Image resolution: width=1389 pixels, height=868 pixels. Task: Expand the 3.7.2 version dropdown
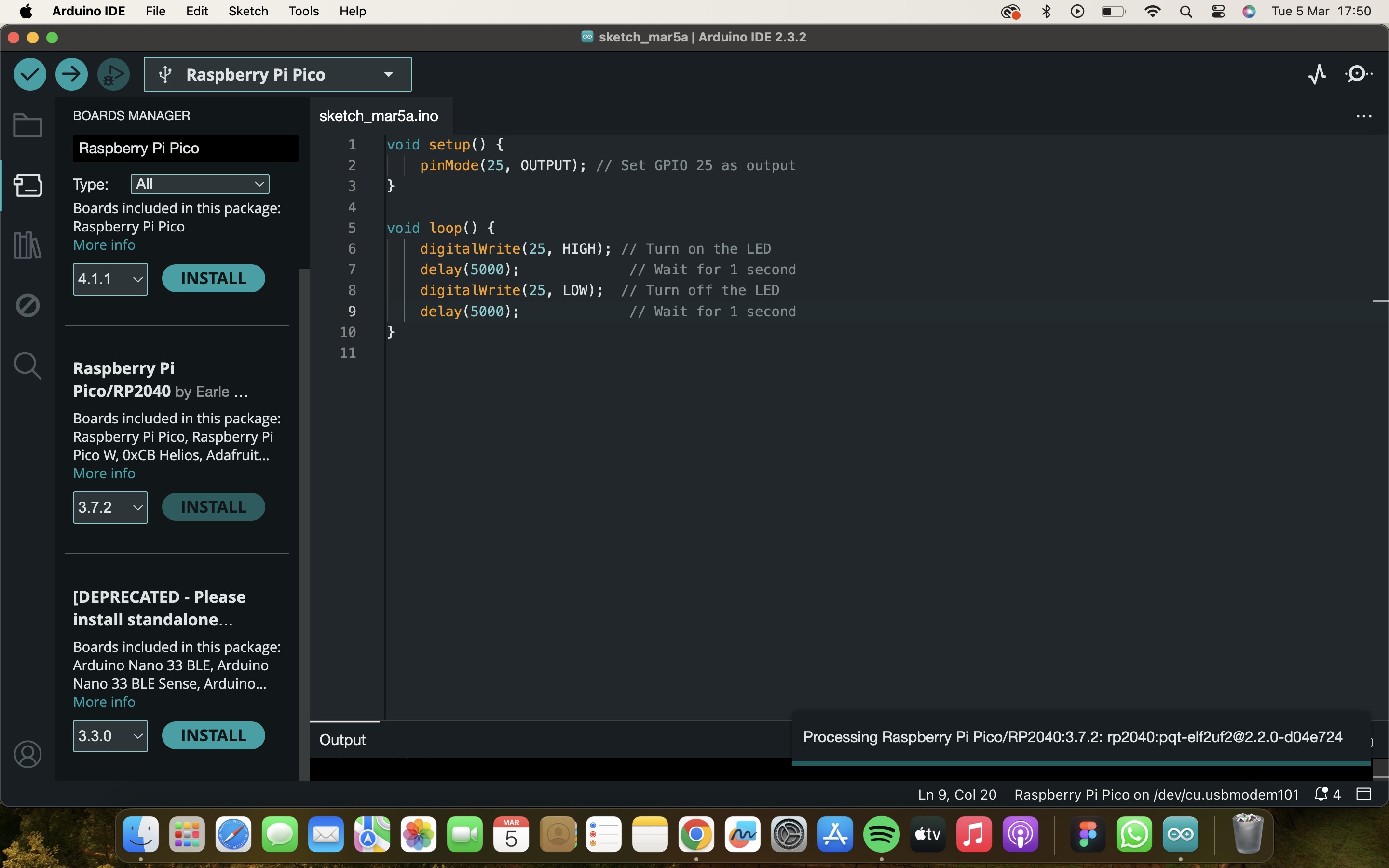pyautogui.click(x=110, y=507)
